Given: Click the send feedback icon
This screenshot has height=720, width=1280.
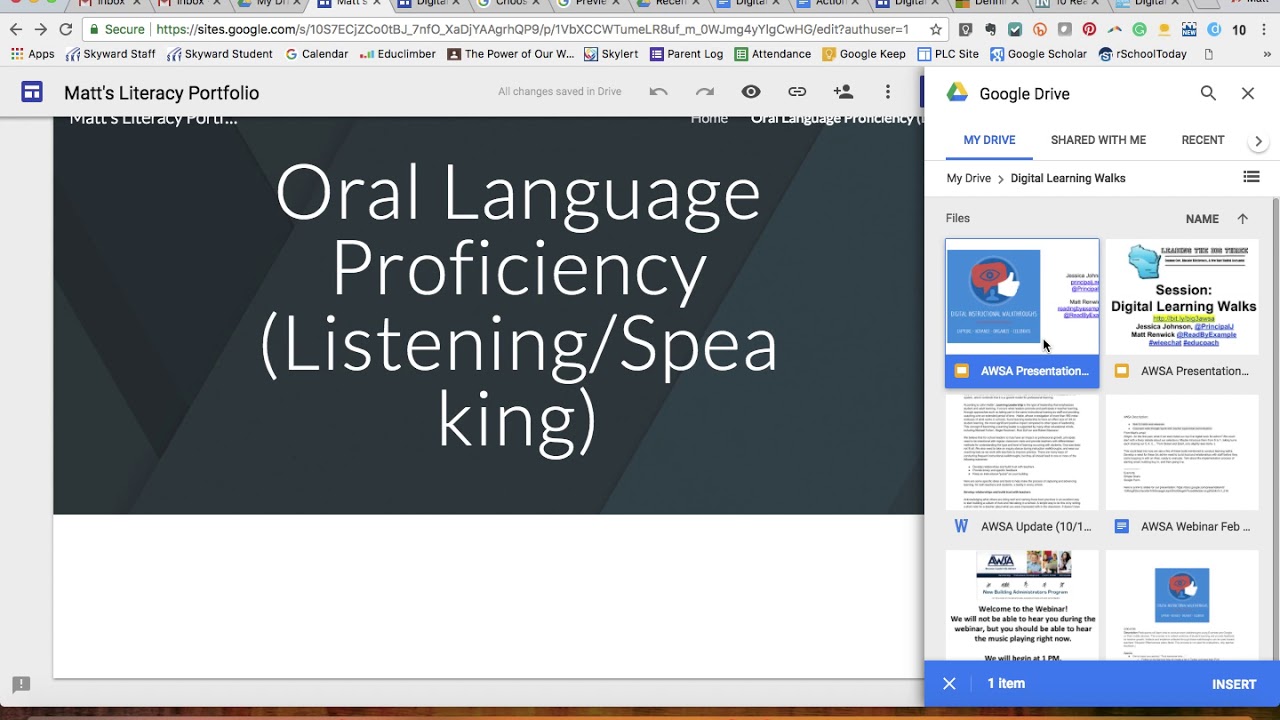Looking at the screenshot, I should coord(21,685).
